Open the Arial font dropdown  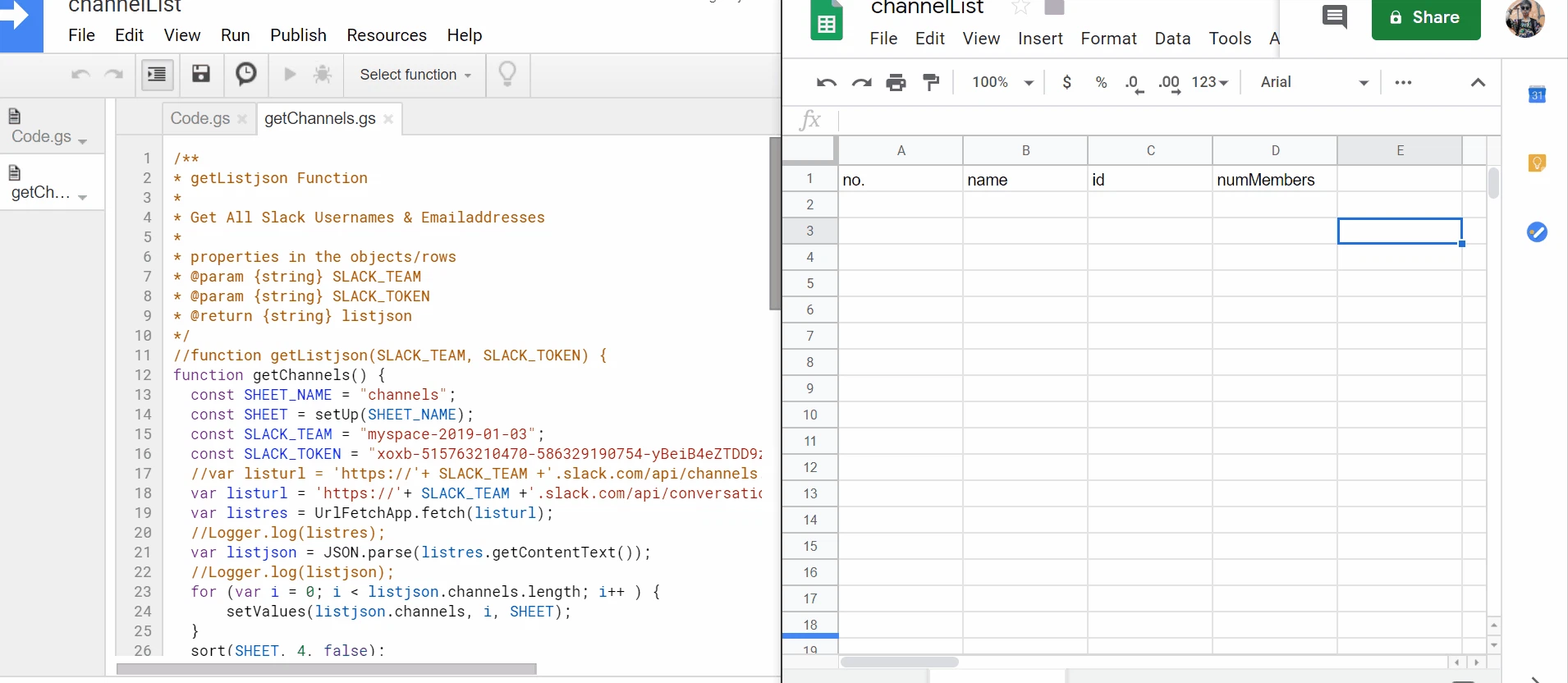click(1314, 82)
